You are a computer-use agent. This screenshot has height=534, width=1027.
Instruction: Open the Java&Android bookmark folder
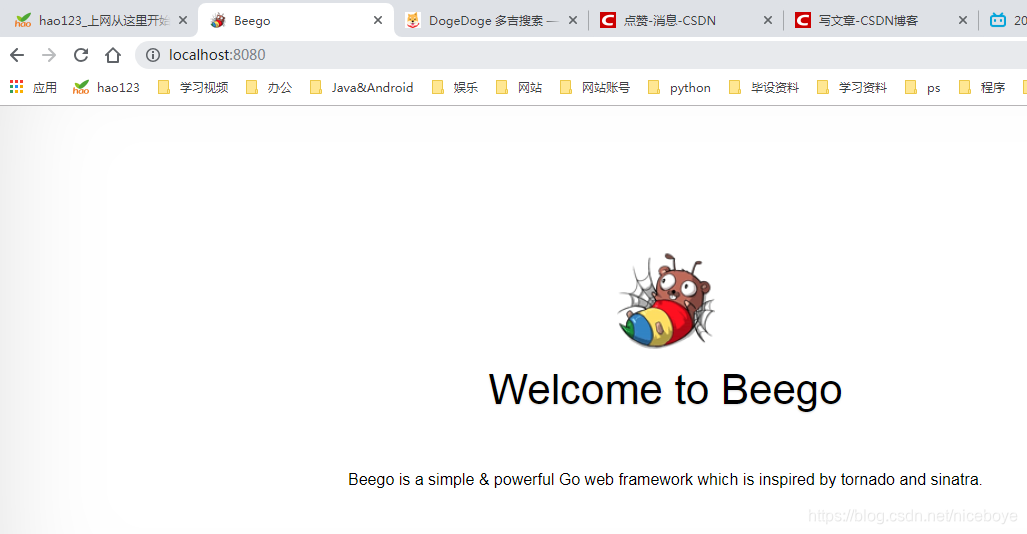pyautogui.click(x=362, y=87)
